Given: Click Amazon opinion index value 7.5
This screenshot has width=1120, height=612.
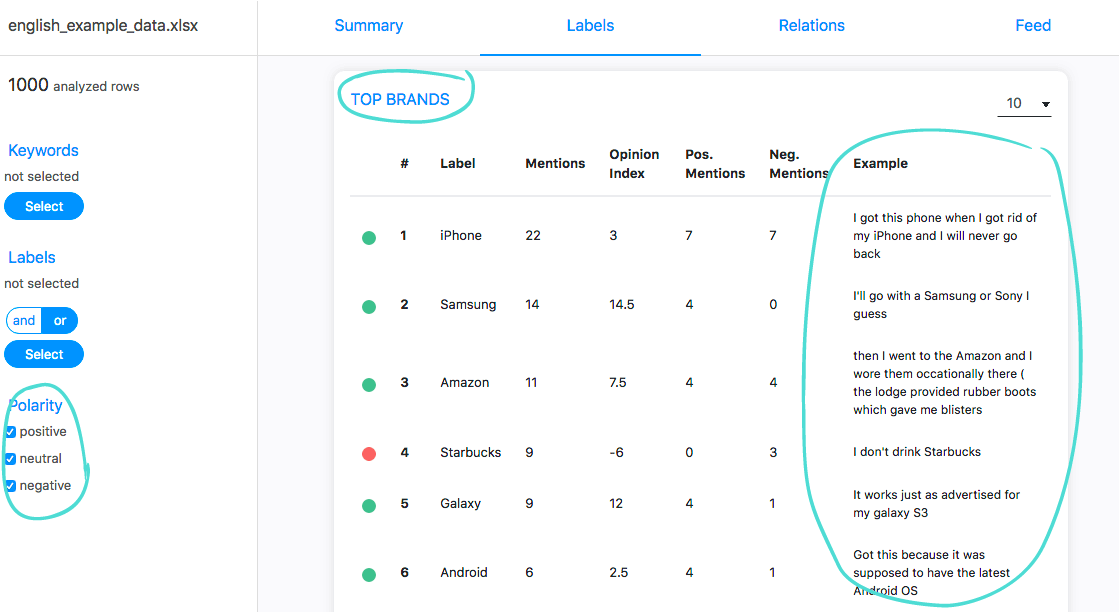Looking at the screenshot, I should [618, 383].
